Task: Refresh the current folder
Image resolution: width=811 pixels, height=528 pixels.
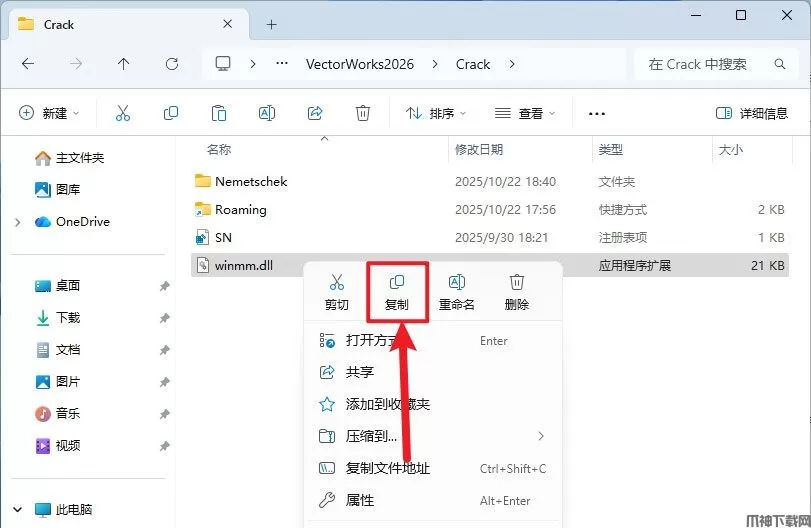Action: click(x=172, y=64)
